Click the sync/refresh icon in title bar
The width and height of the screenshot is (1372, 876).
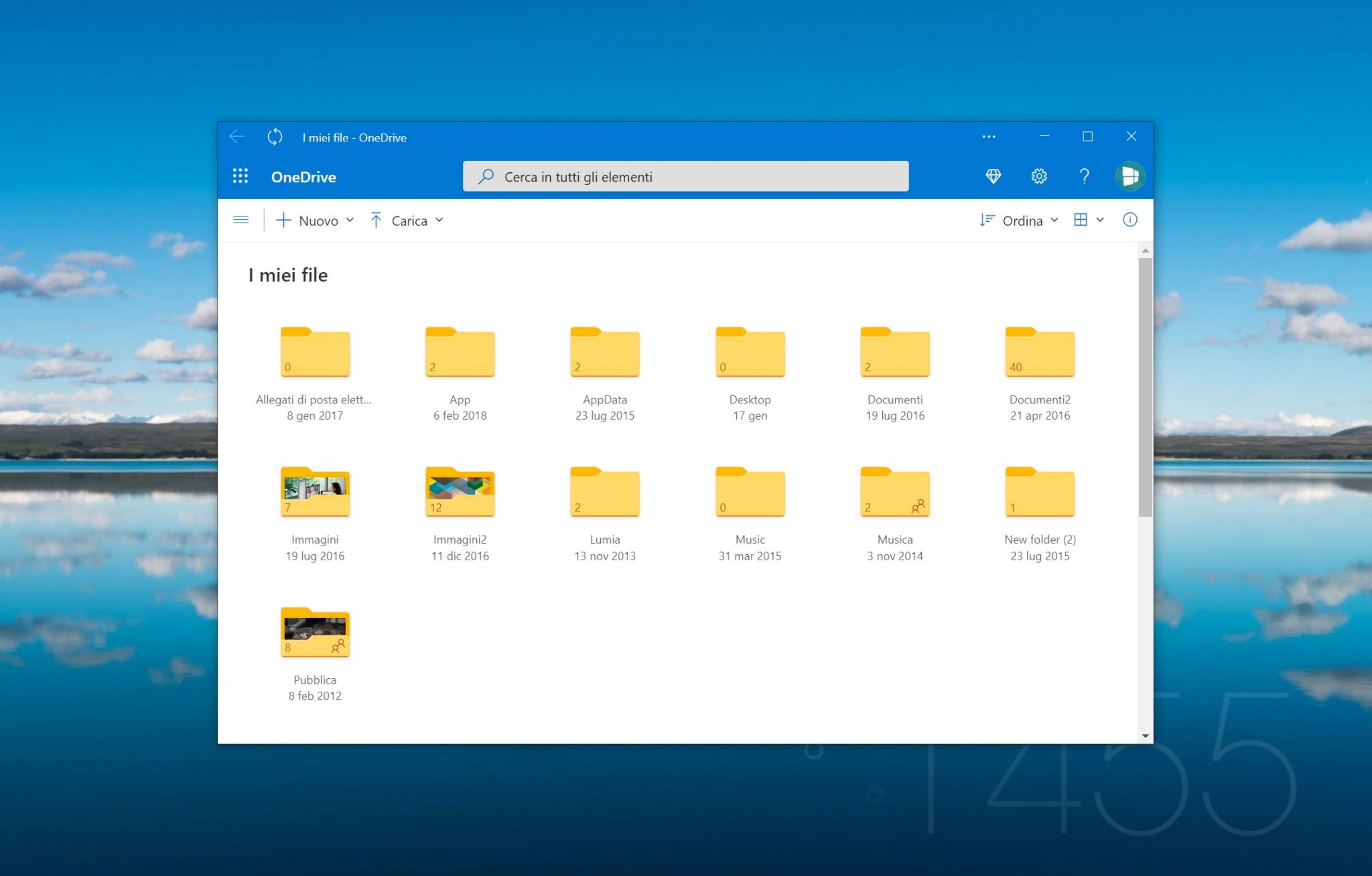[x=275, y=137]
